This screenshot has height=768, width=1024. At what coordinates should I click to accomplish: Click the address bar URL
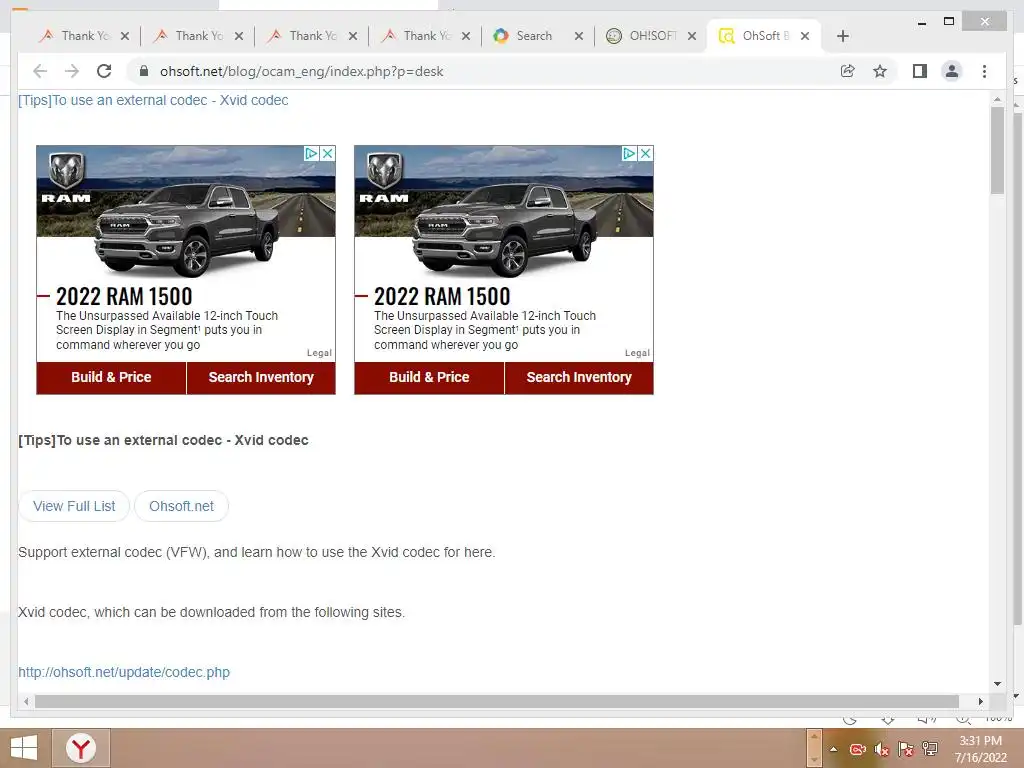(x=302, y=71)
